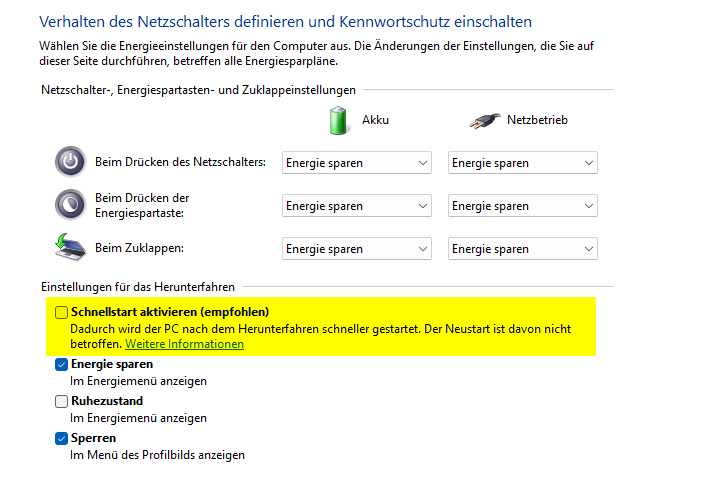Click the sleep button moon icon
Screen dimensions: 721x479
[70, 205]
